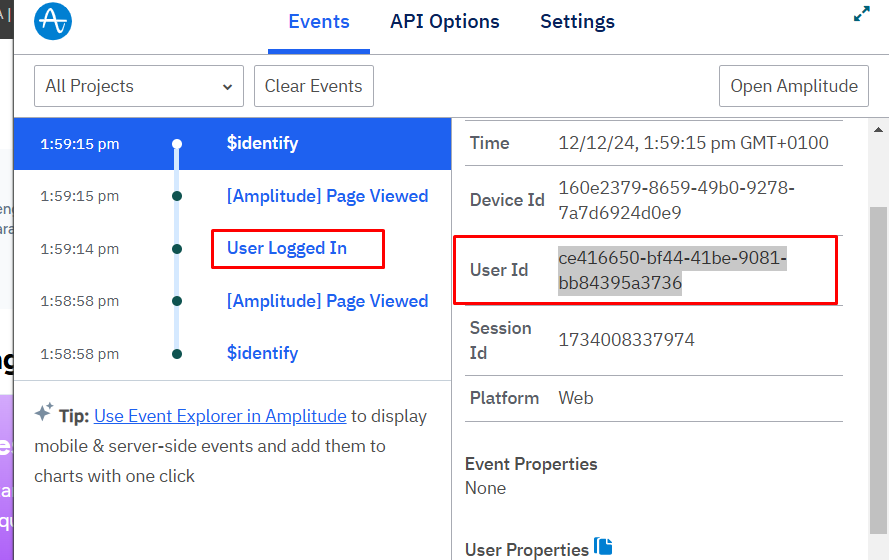Open the All Projects dropdown
This screenshot has height=560, width=889.
pos(139,86)
